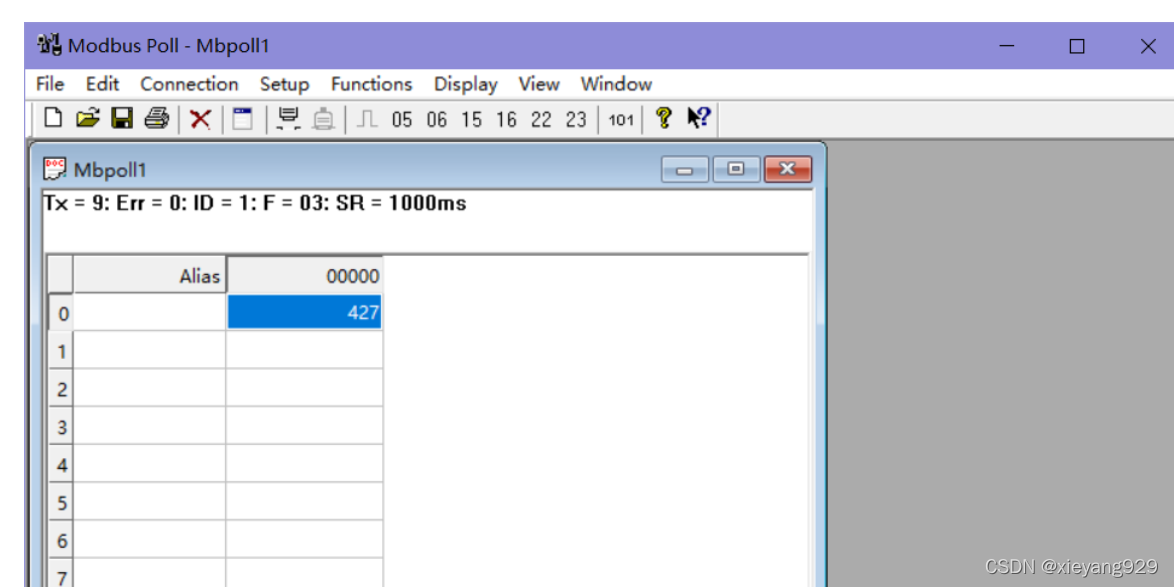Click the 00000 column header
1174x587 pixels.
(x=305, y=276)
